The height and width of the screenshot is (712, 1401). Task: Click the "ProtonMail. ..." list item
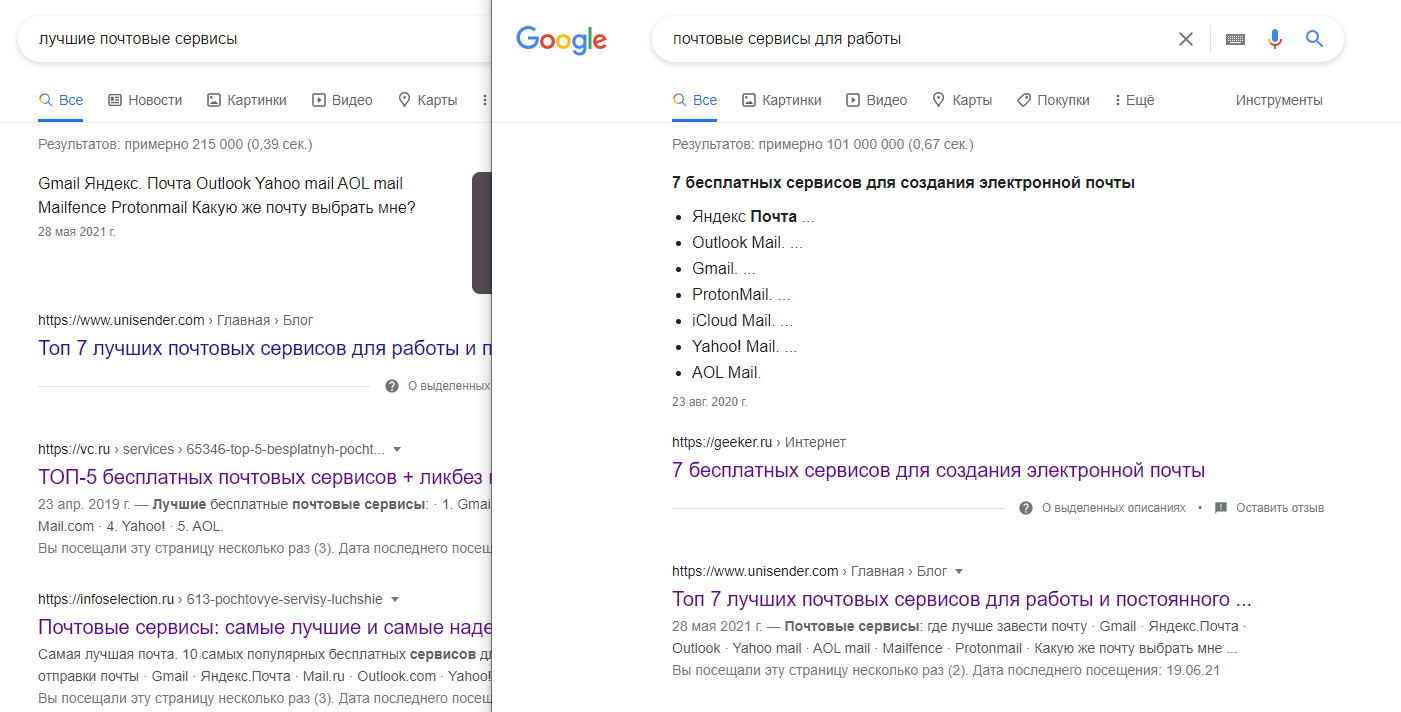[x=741, y=294]
